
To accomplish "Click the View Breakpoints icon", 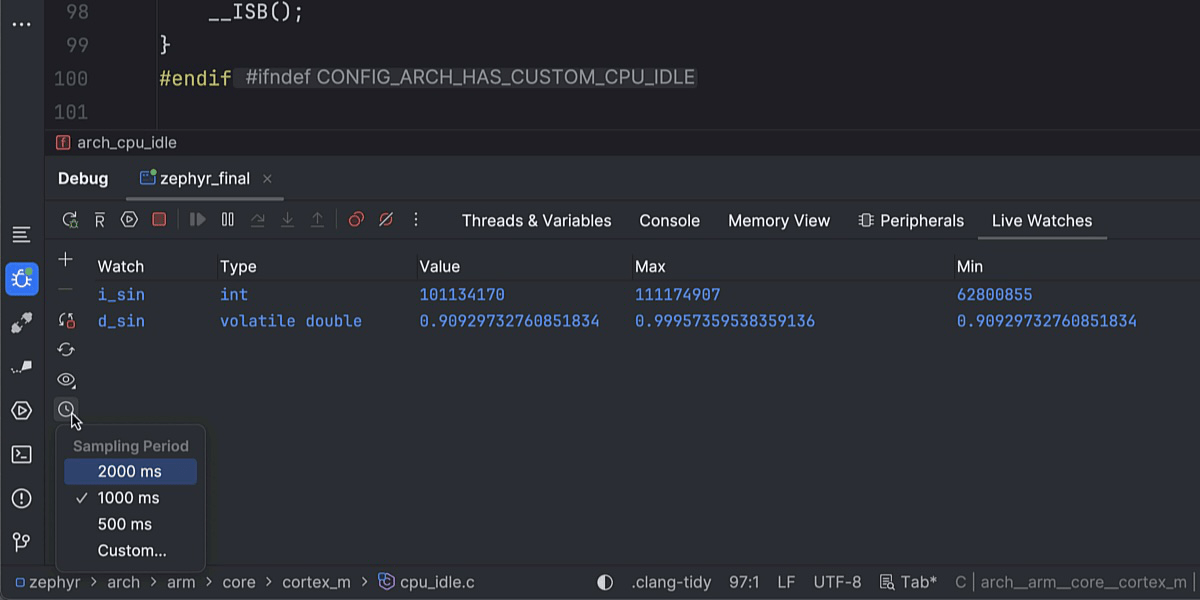I will (x=356, y=220).
